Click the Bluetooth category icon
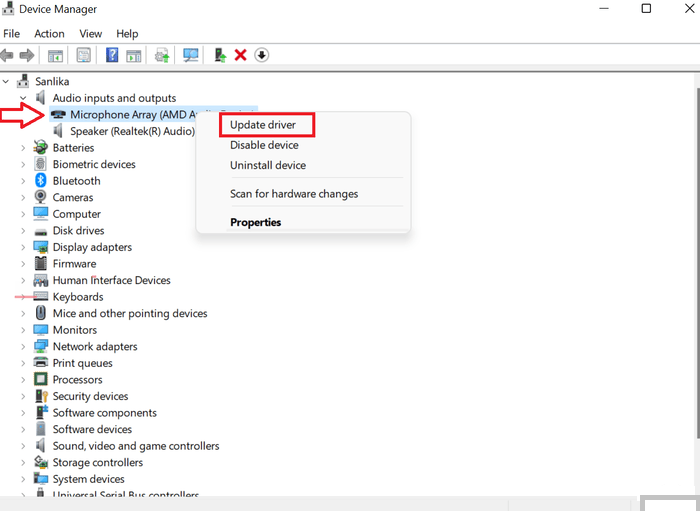This screenshot has height=511, width=700. 41,181
